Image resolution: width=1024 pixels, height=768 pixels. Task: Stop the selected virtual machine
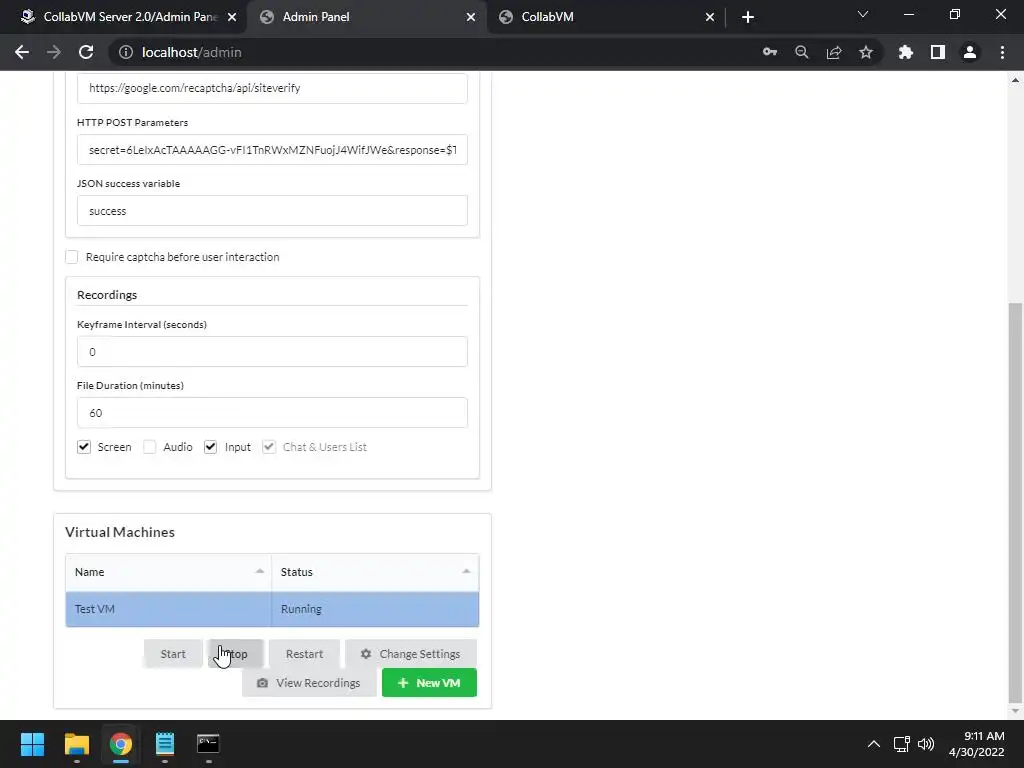click(236, 654)
